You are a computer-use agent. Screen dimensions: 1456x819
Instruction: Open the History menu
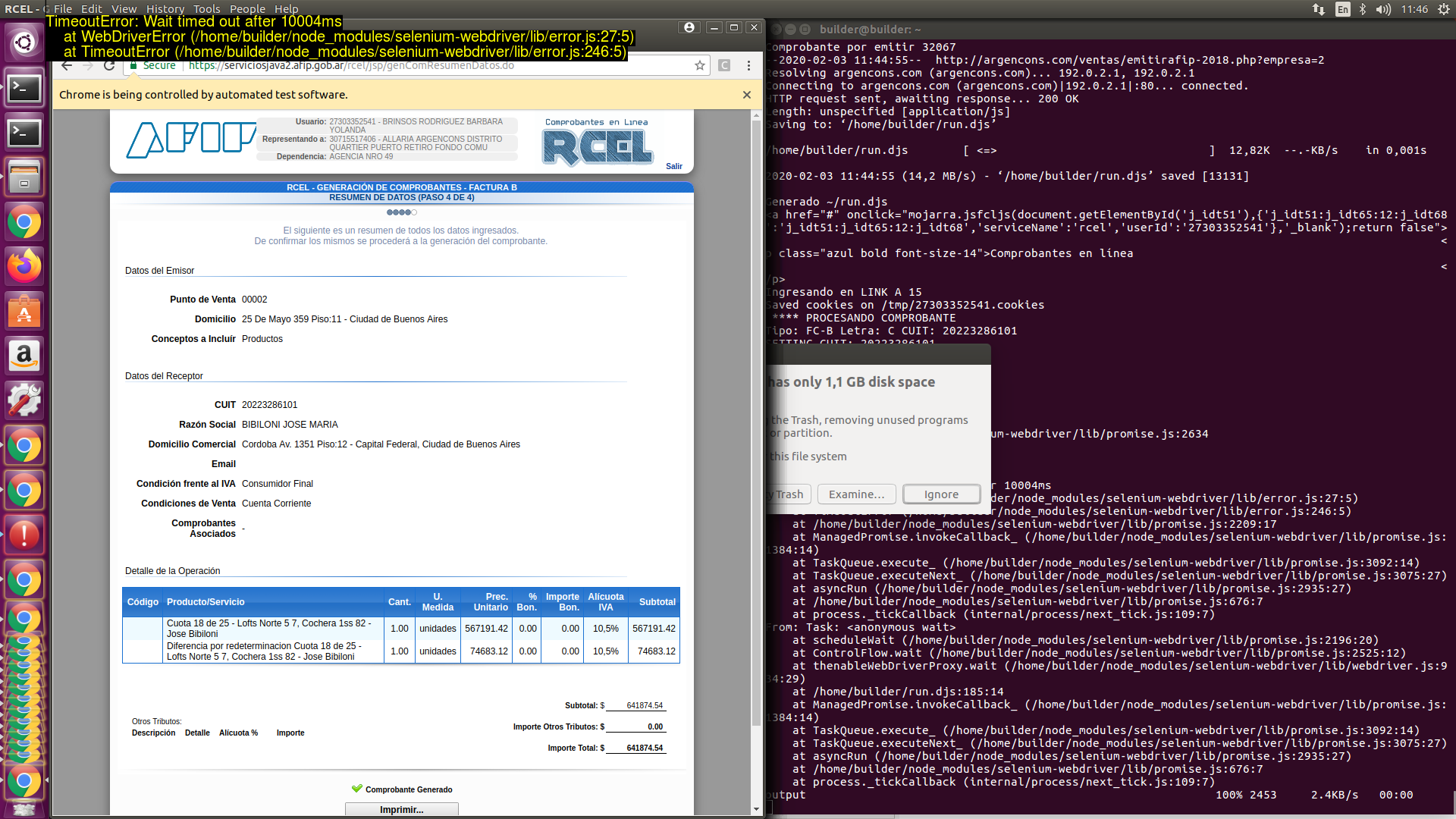click(x=165, y=9)
